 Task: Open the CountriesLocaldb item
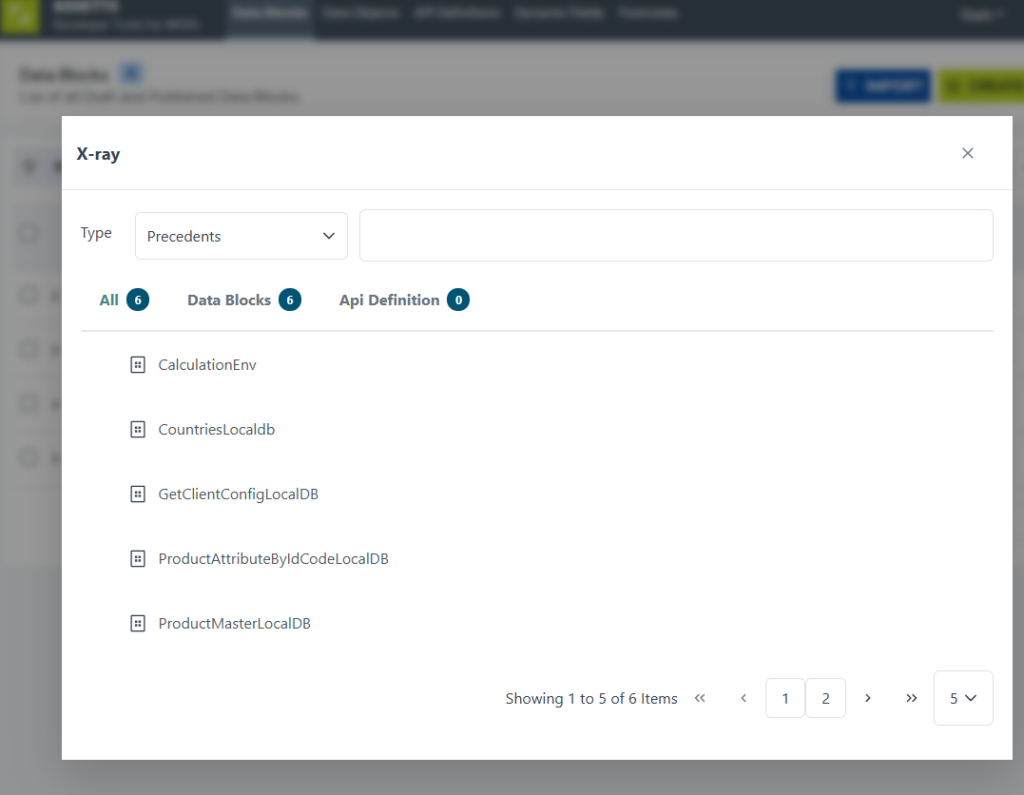216,429
